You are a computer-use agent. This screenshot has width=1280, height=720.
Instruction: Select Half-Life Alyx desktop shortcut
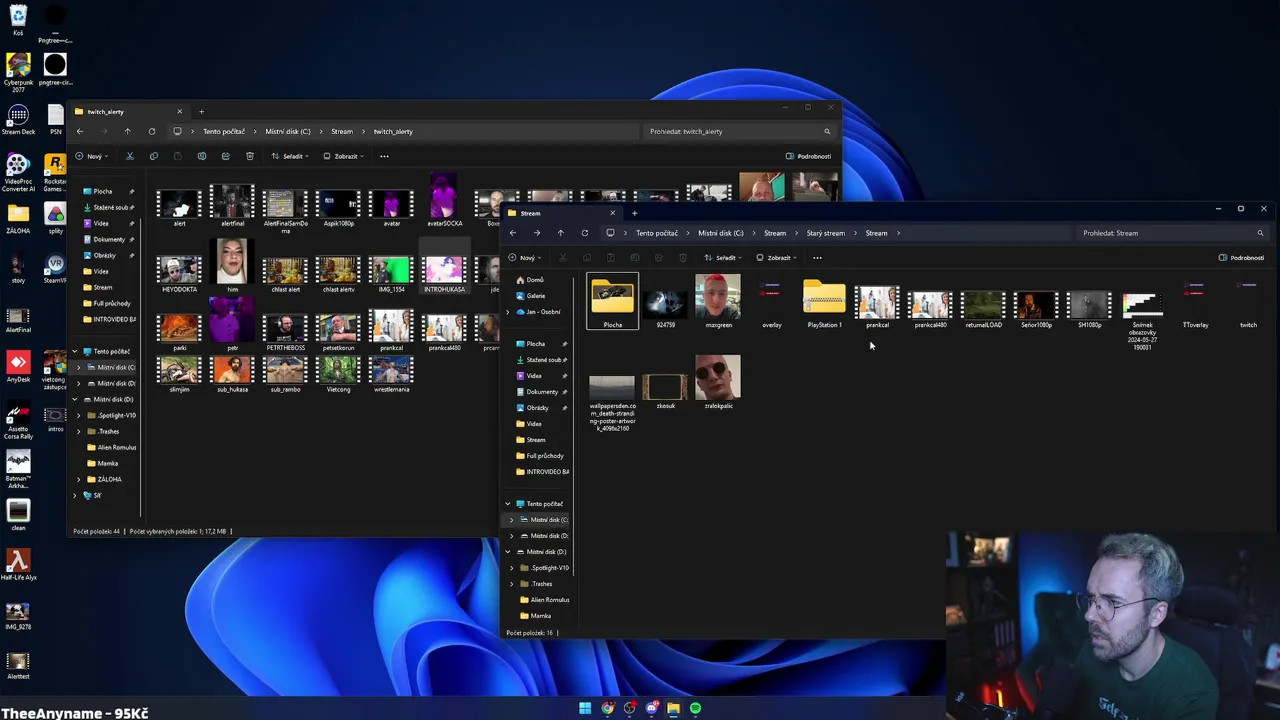click(x=18, y=566)
